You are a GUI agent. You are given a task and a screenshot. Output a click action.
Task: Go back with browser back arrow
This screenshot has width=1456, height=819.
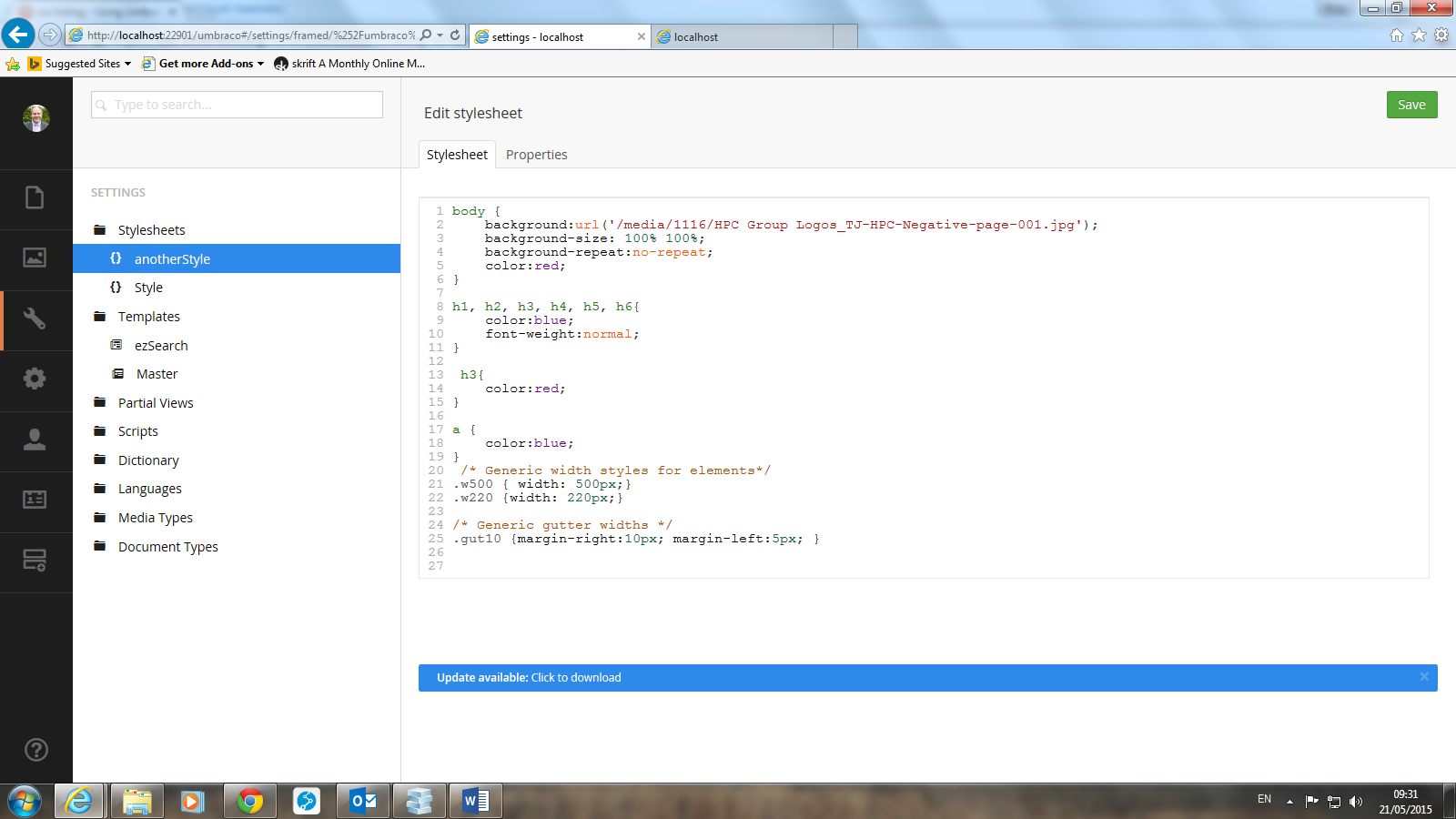pos(17,35)
